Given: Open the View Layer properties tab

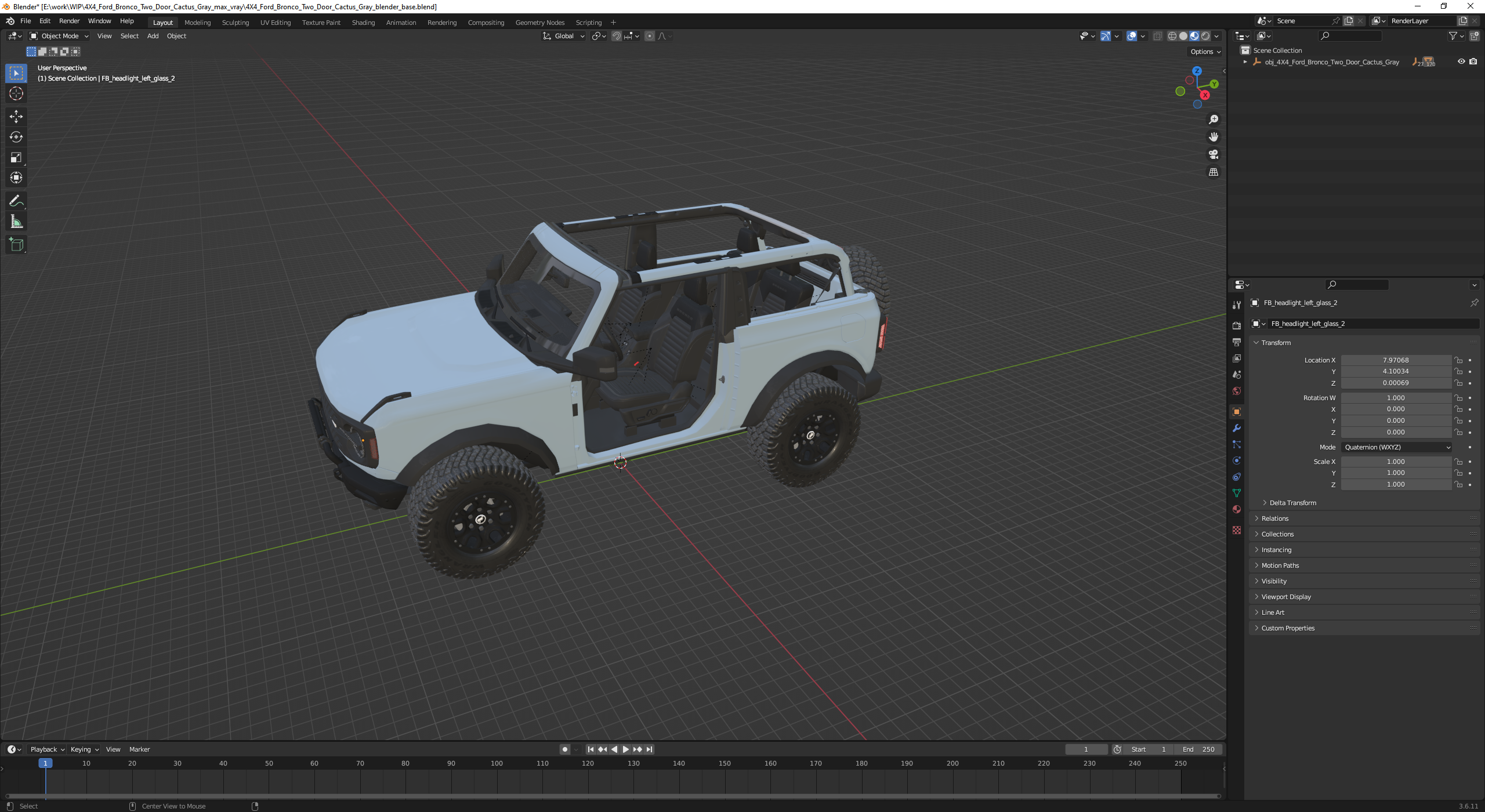Looking at the screenshot, I should 1237,358.
